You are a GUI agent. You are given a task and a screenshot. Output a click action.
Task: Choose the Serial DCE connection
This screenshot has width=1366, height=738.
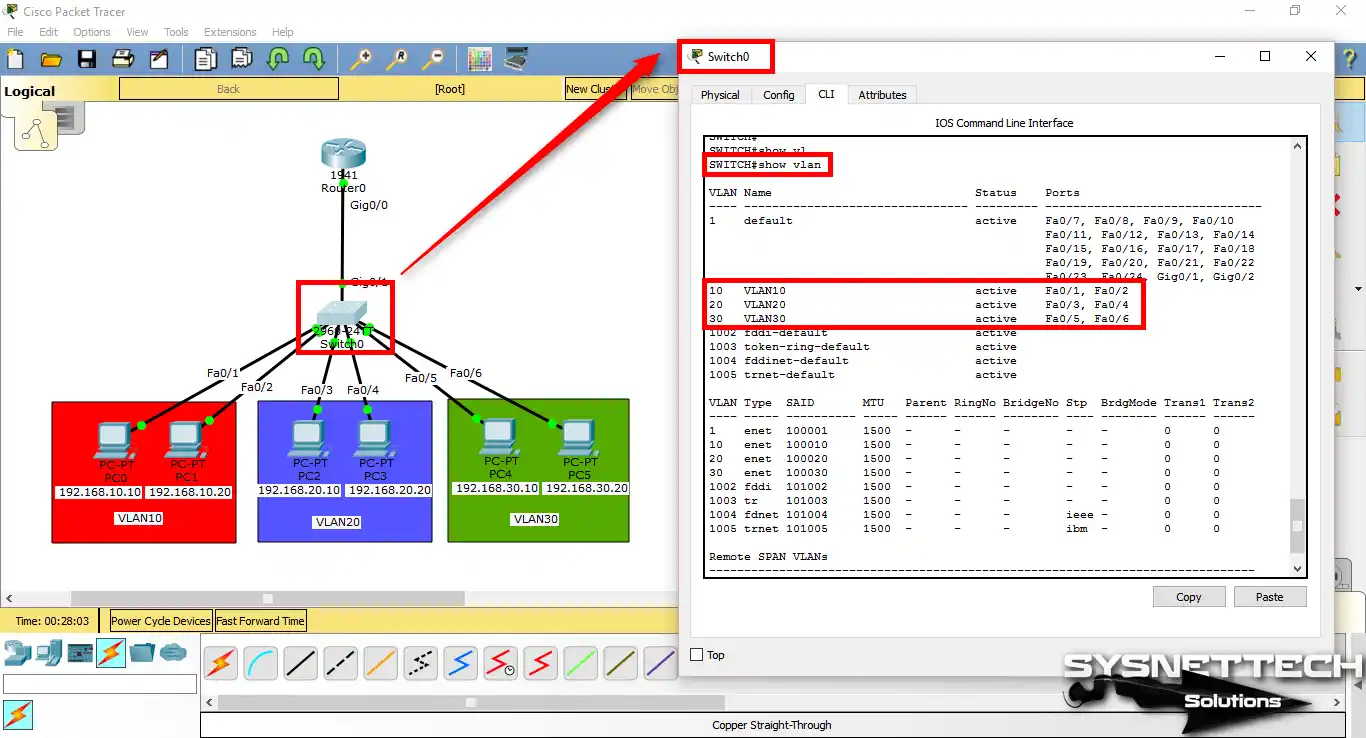click(x=500, y=663)
